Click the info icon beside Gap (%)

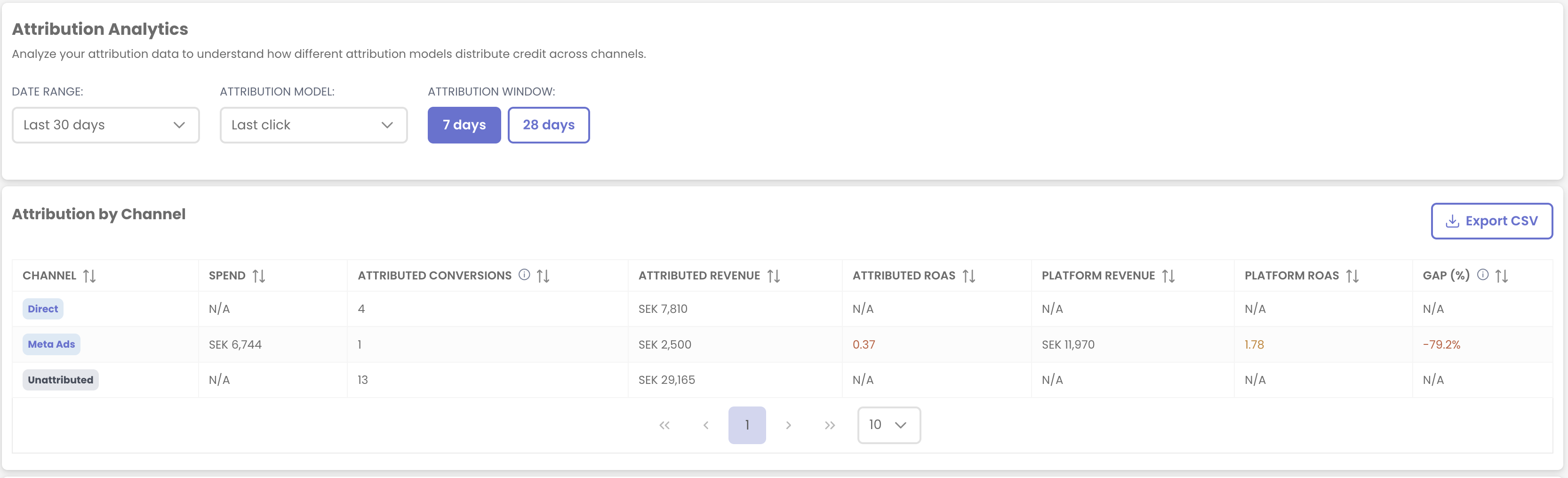(x=1483, y=275)
